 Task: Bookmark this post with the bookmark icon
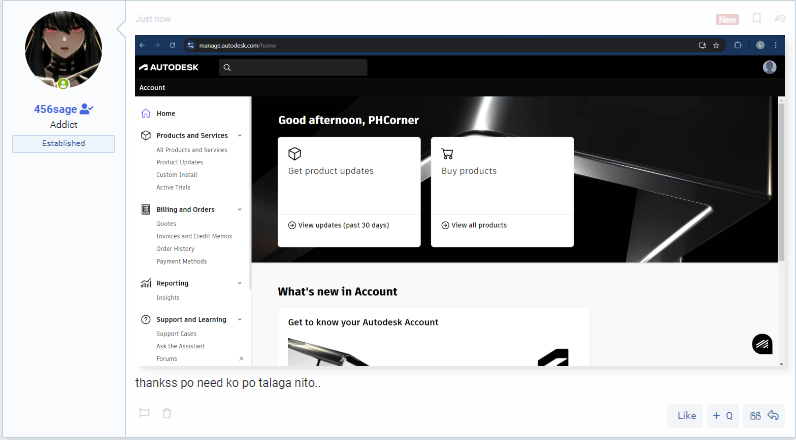[x=756, y=19]
